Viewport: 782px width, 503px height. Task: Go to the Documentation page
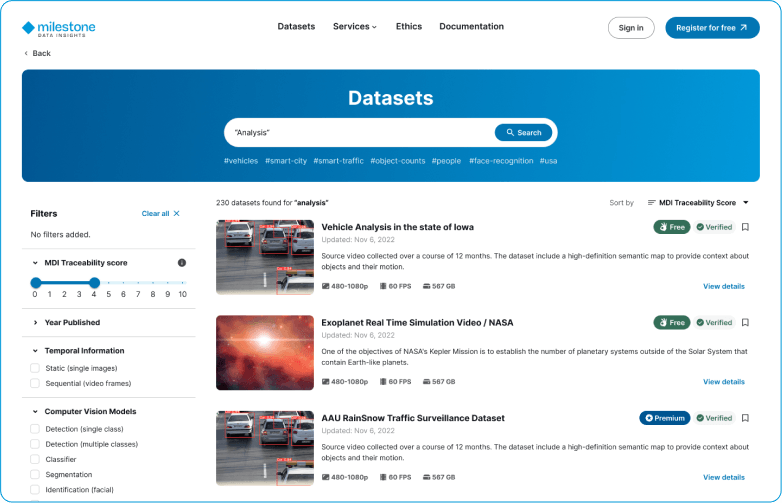471,27
